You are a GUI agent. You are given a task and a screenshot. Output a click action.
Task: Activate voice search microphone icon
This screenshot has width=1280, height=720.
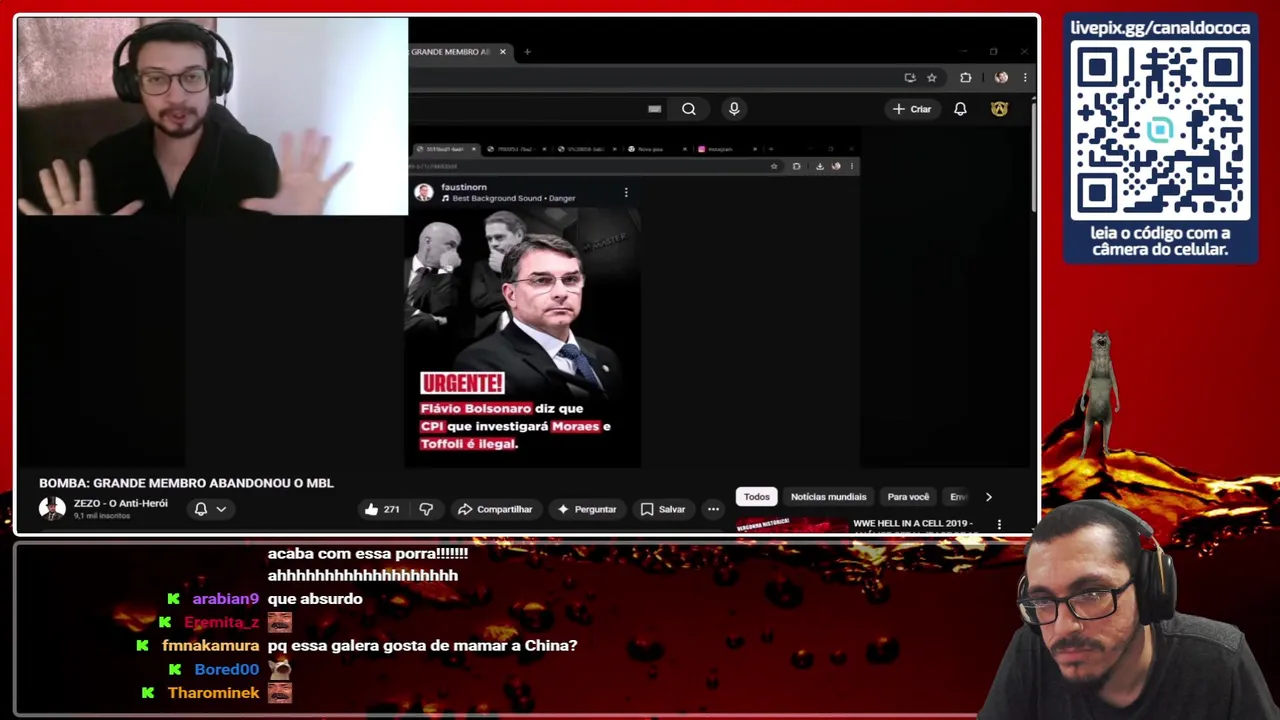[734, 109]
